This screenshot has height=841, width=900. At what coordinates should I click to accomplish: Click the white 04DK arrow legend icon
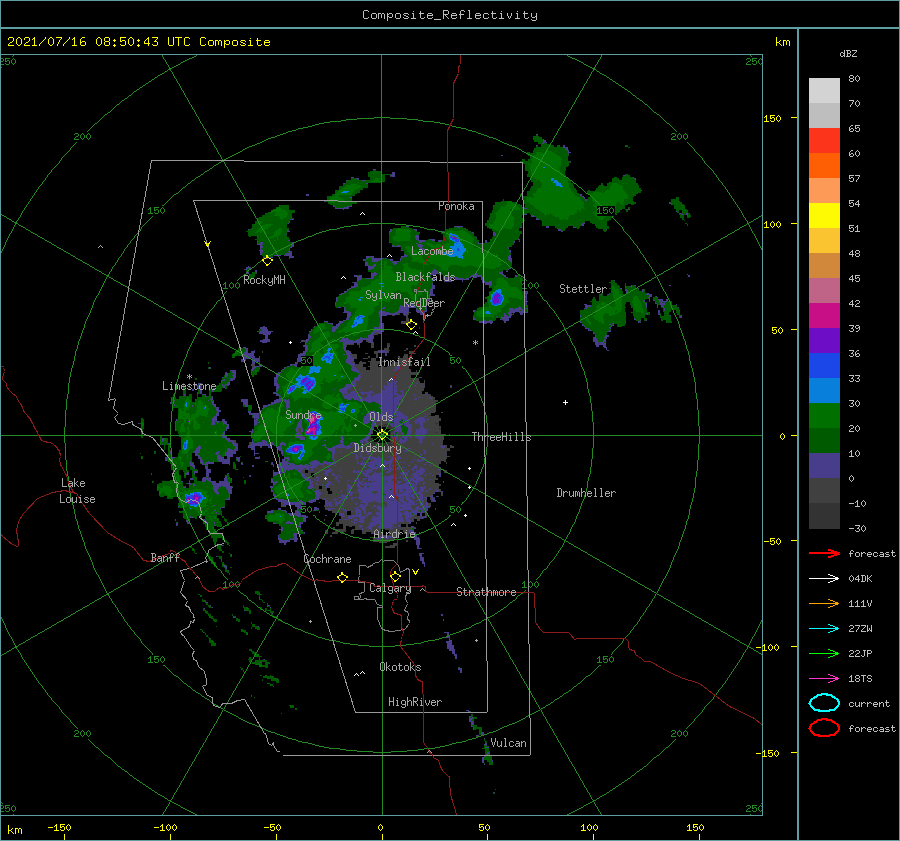[824, 579]
